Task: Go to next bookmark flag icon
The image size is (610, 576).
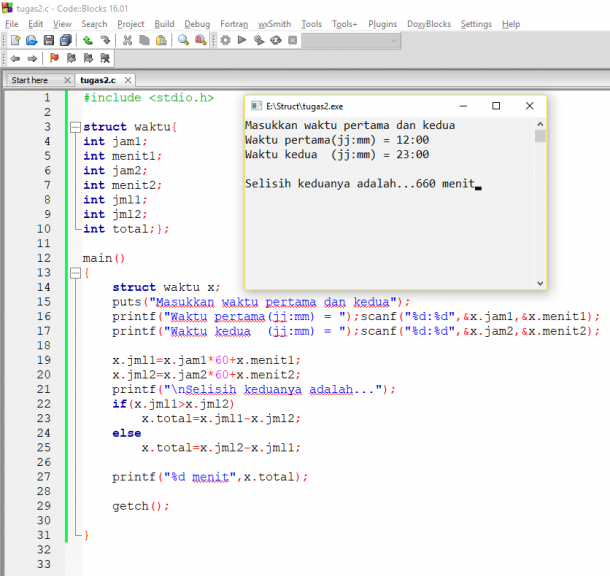Action: coord(88,58)
